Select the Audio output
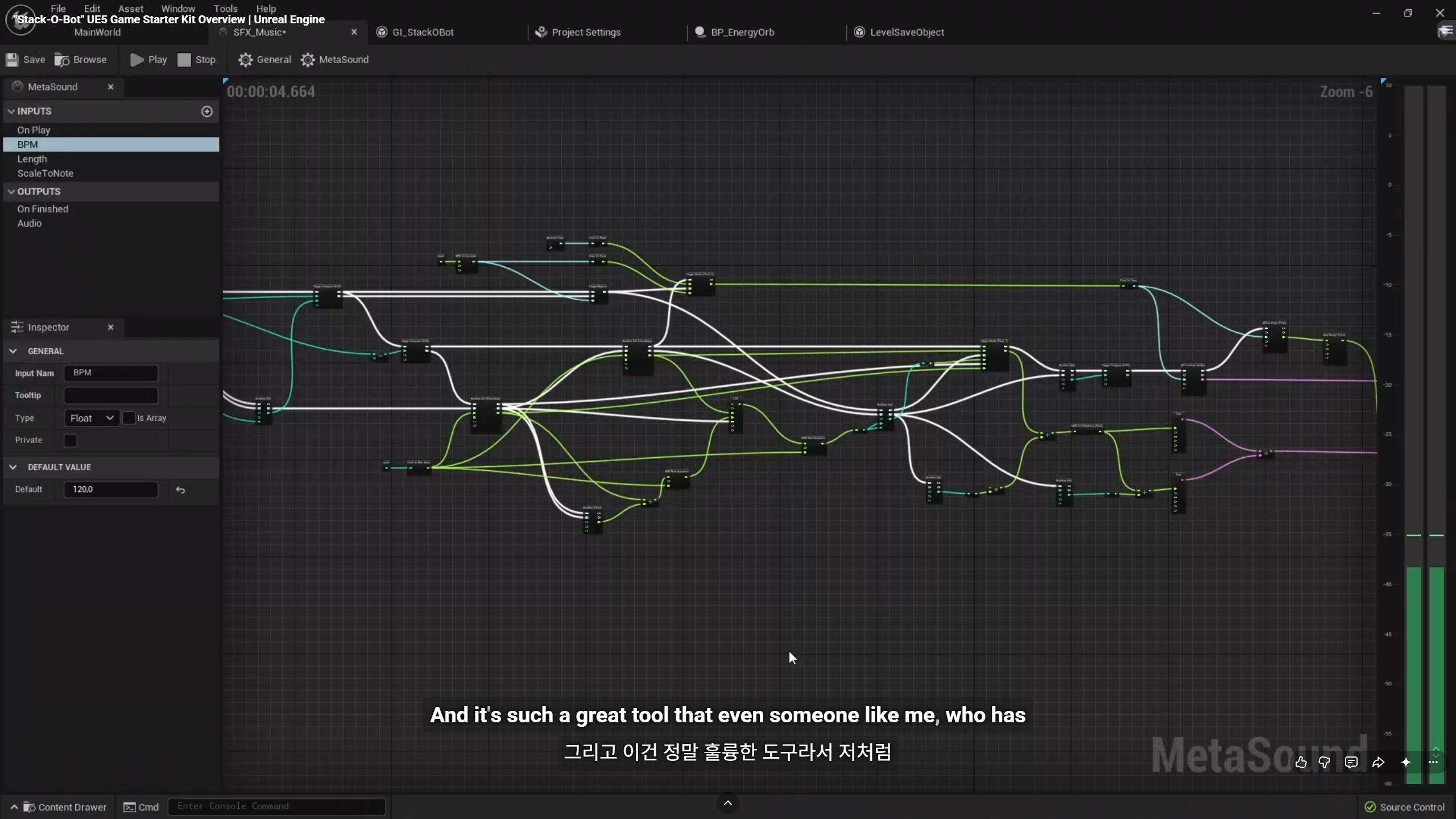The image size is (1456, 819). (111, 224)
